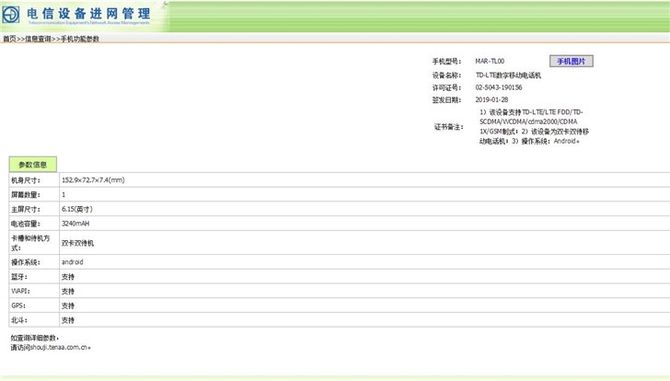Select device name TD-LTE数字移动电话机
The image size is (670, 381).
pyautogui.click(x=508, y=75)
